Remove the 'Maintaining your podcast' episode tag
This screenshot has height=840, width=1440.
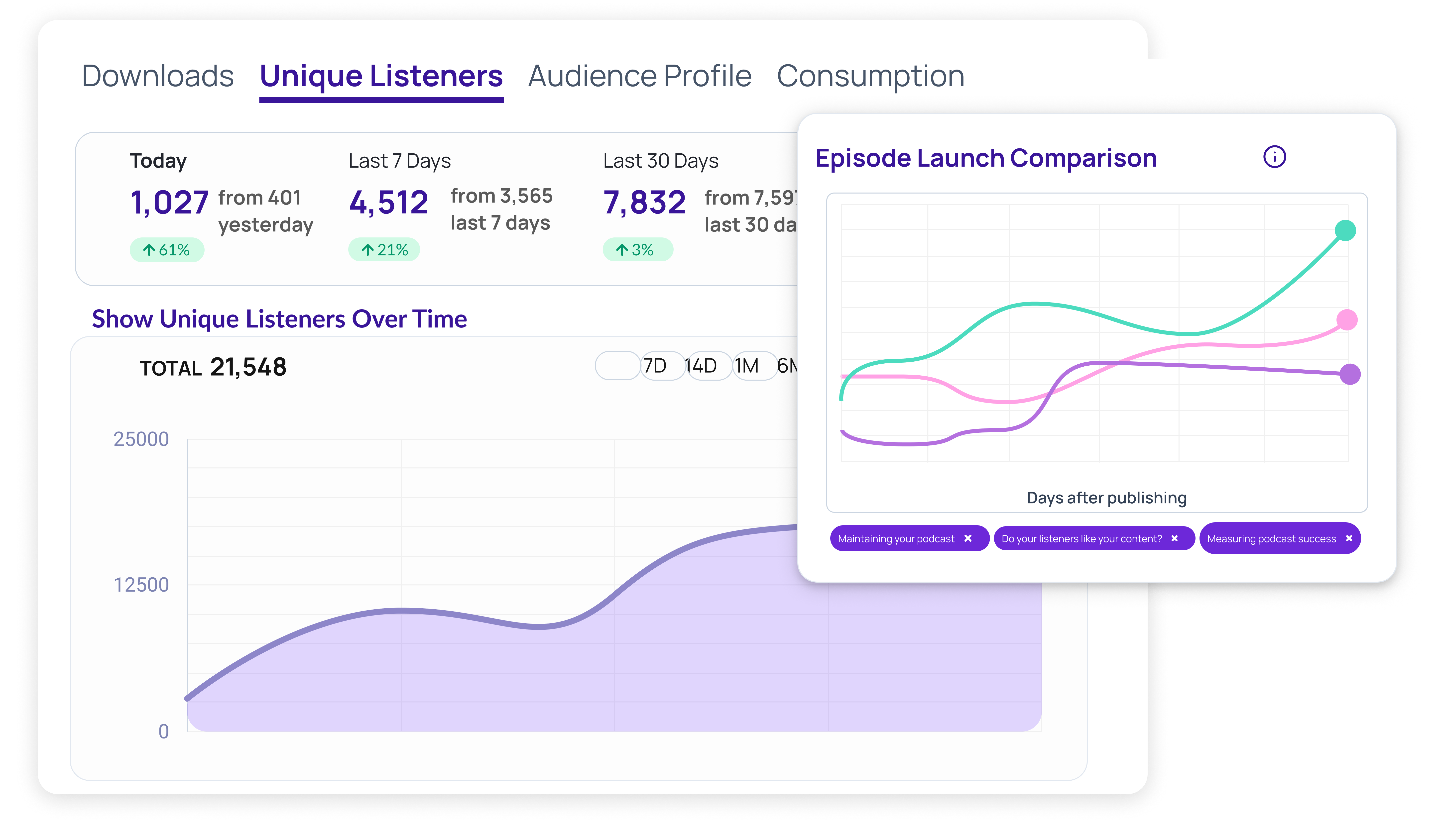click(967, 538)
